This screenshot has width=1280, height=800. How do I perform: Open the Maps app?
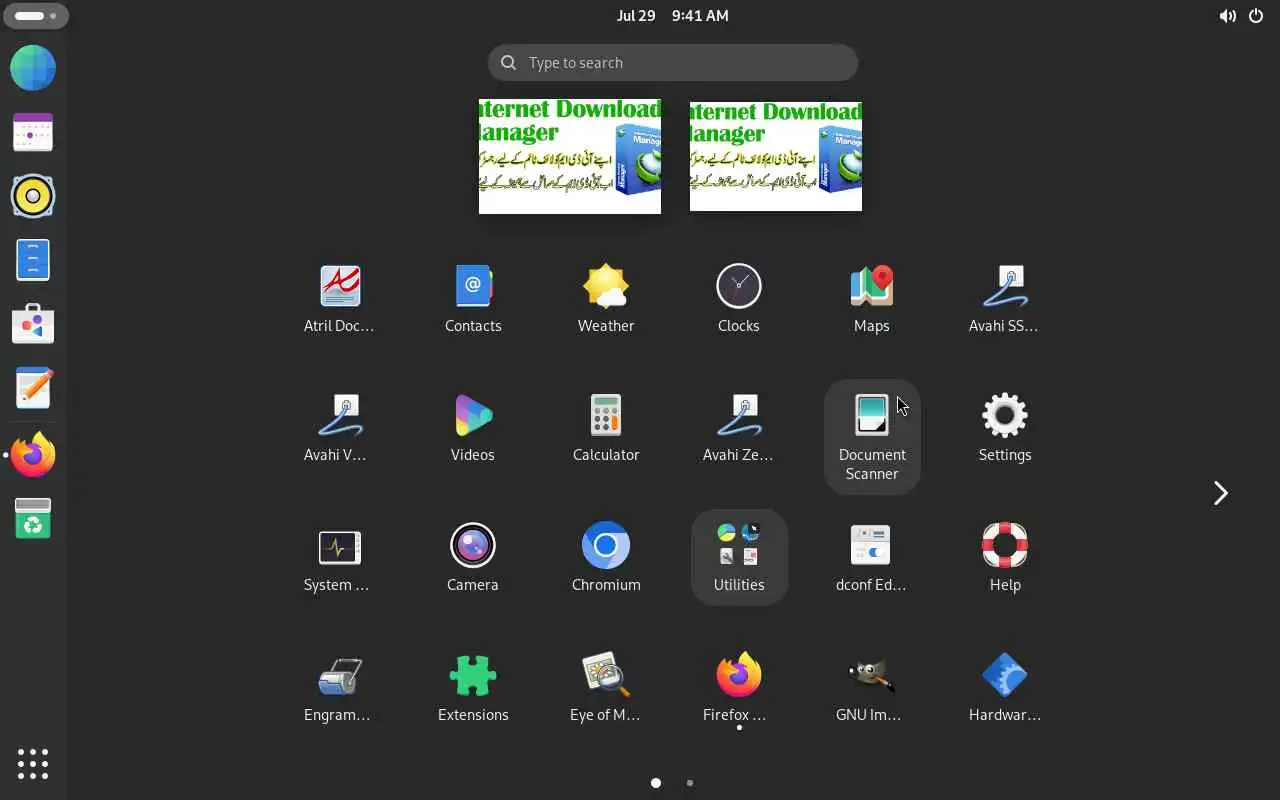pyautogui.click(x=872, y=297)
